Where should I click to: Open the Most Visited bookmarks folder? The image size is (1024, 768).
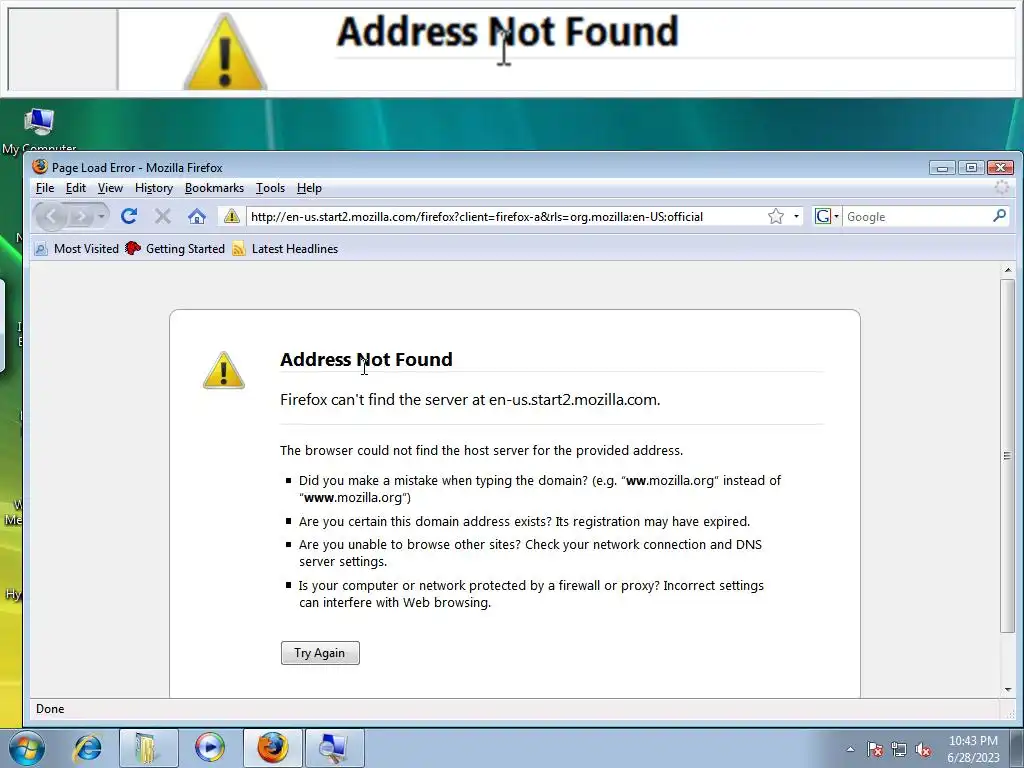(x=77, y=249)
